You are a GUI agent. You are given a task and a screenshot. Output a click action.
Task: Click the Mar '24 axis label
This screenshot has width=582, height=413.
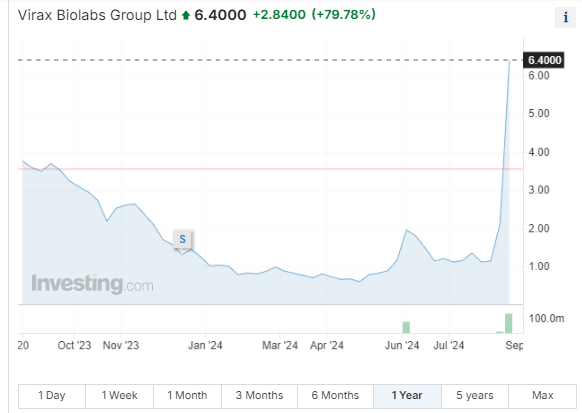280,345
